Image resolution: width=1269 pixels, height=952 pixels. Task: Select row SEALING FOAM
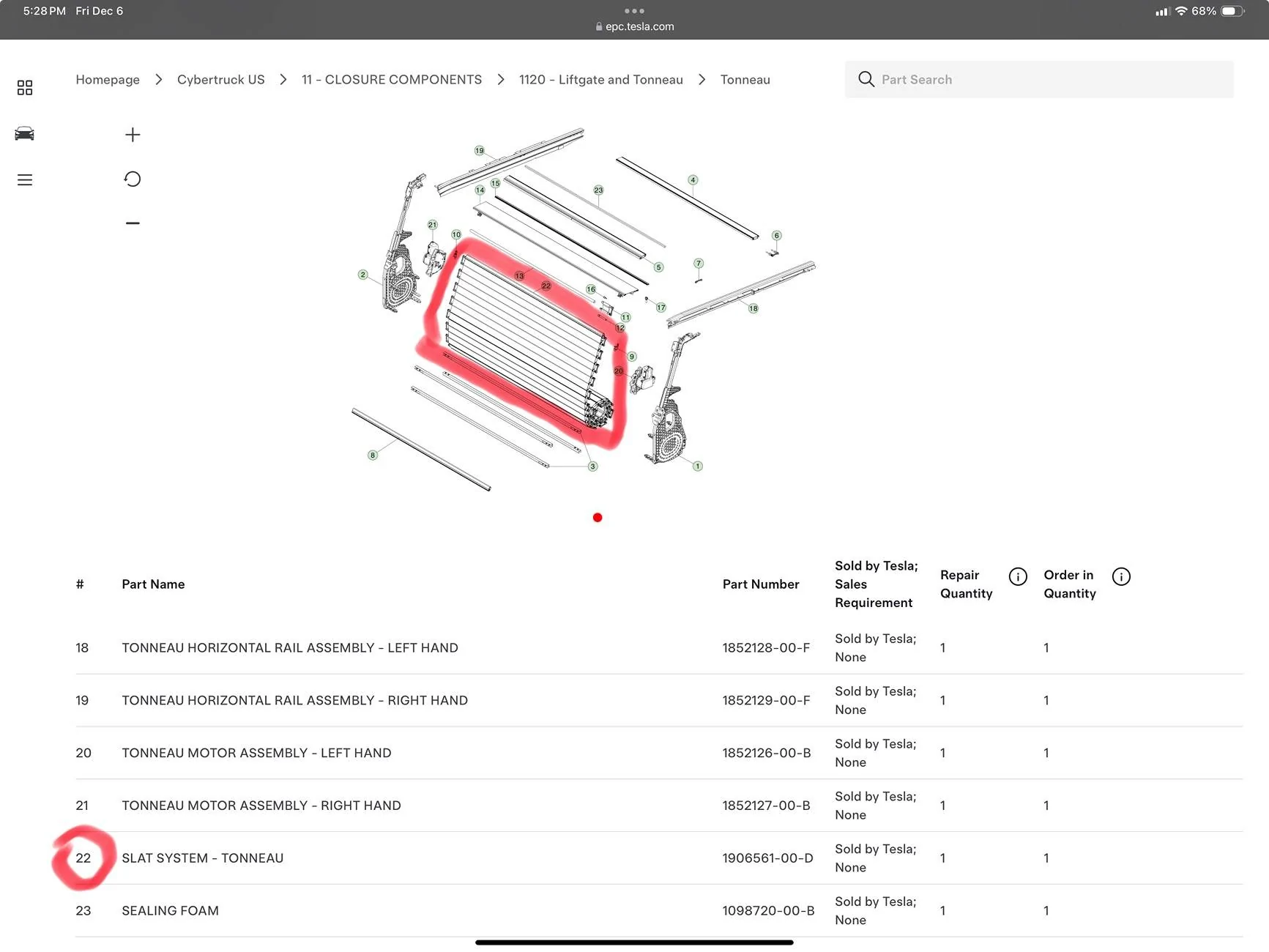click(x=659, y=911)
